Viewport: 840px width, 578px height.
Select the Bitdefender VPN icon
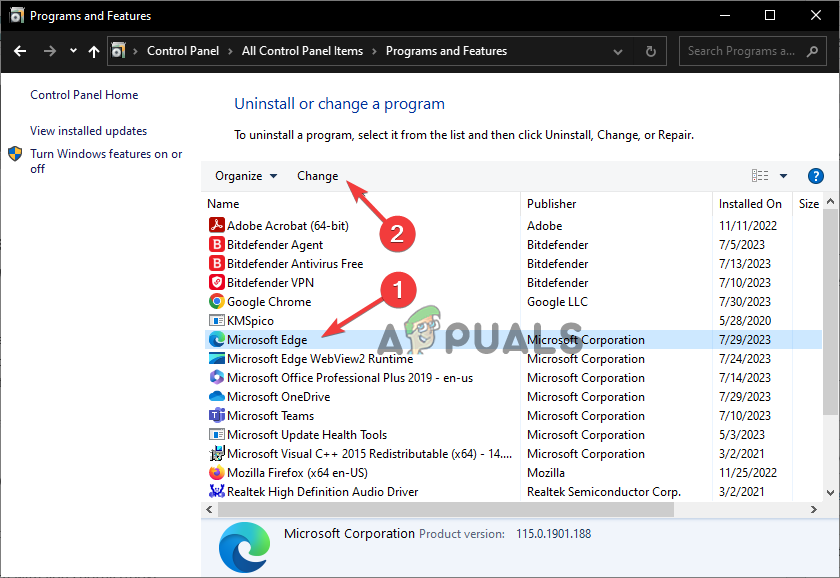pos(217,282)
